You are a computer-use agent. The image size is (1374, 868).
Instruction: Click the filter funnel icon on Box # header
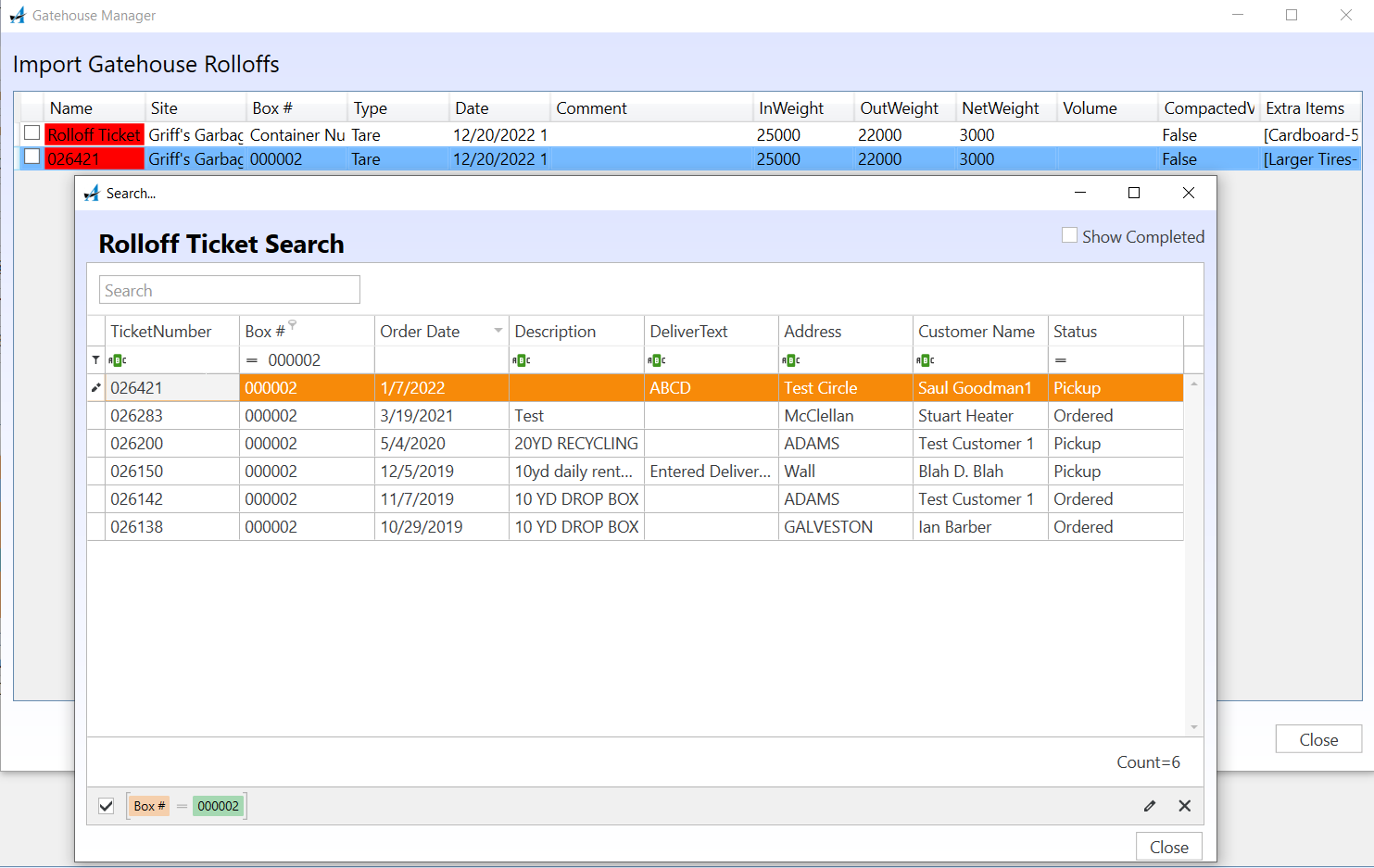[292, 324]
